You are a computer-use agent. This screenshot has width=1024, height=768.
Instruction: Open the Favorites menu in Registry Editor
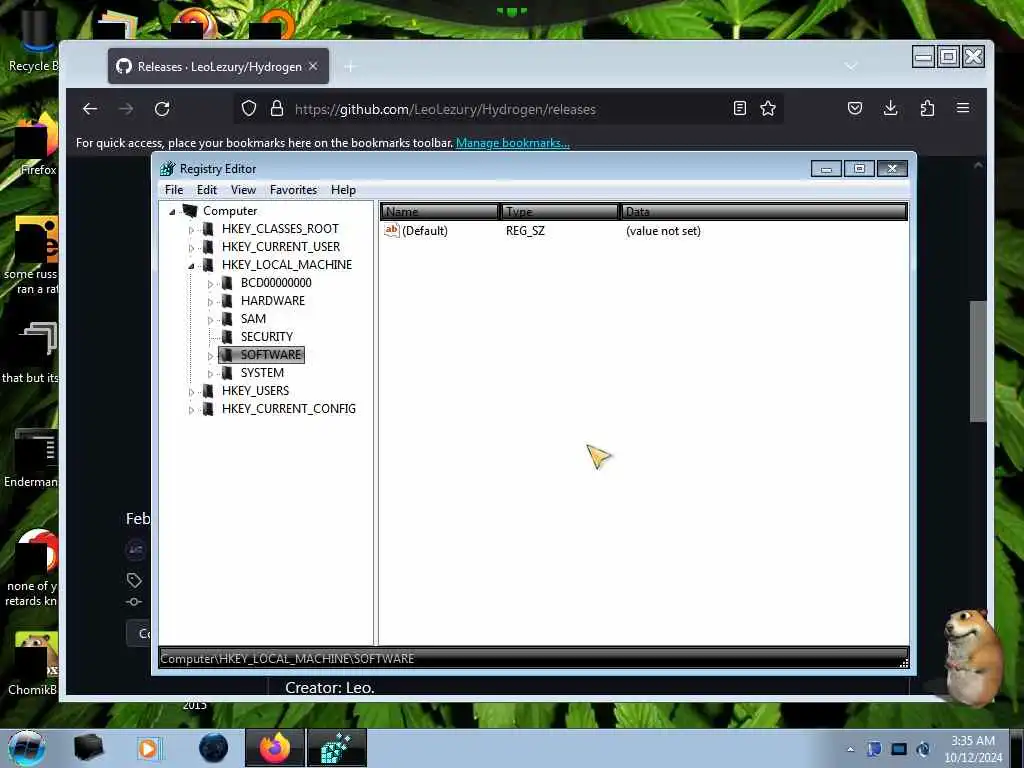coord(293,190)
